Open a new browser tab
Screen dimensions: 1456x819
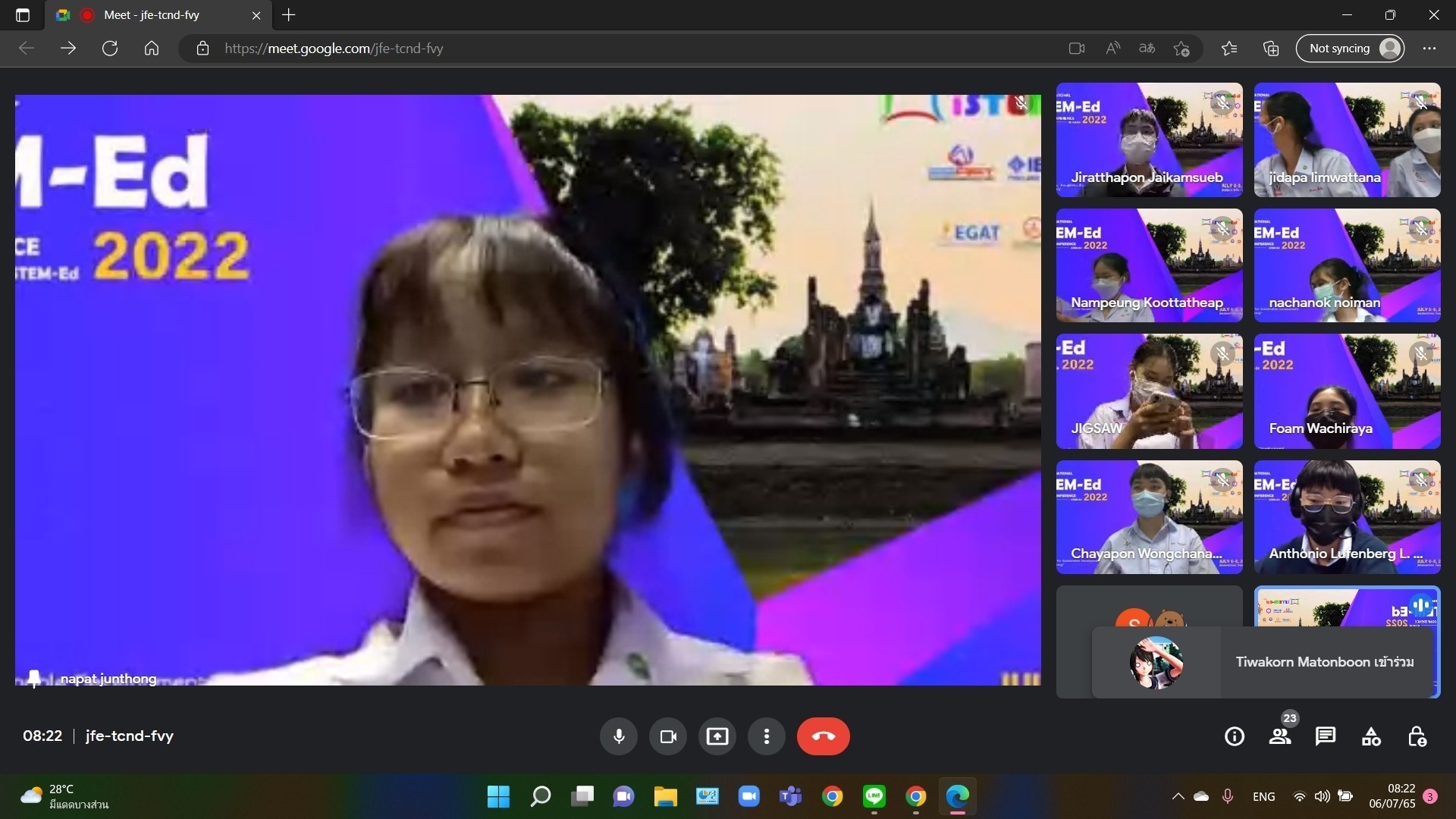(x=289, y=15)
